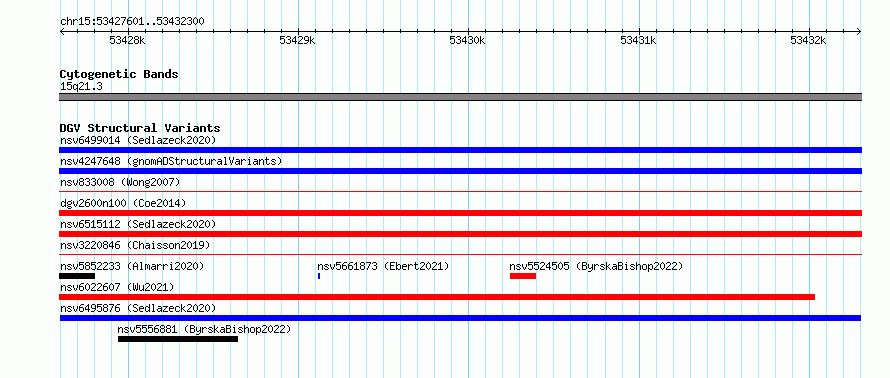Click the short red bar for nsv5524505

coord(523,276)
